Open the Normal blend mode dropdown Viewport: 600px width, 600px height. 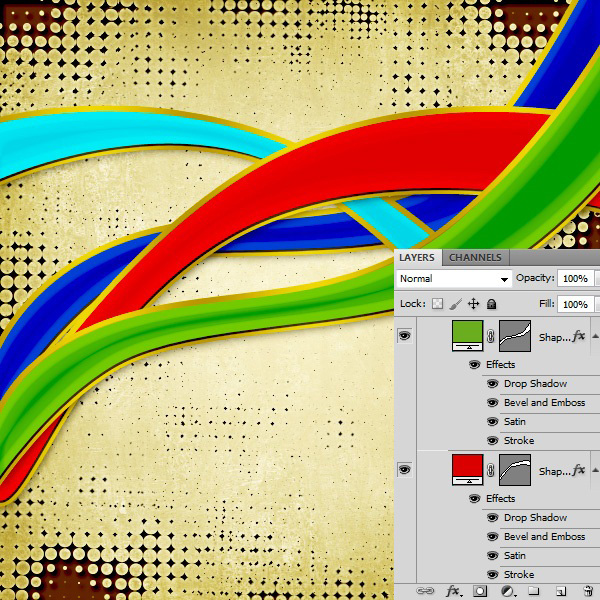(x=454, y=279)
